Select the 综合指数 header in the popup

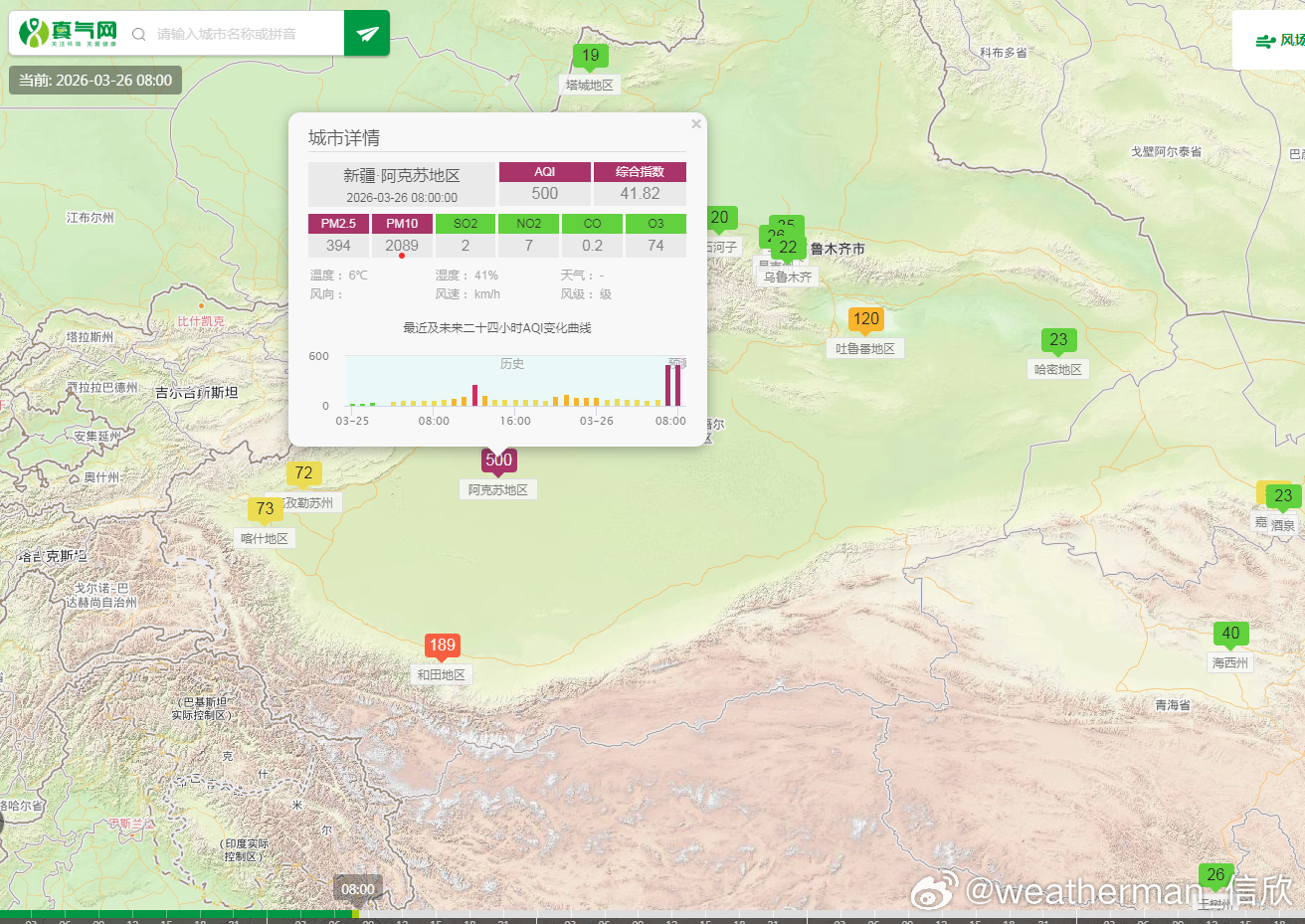(x=640, y=172)
